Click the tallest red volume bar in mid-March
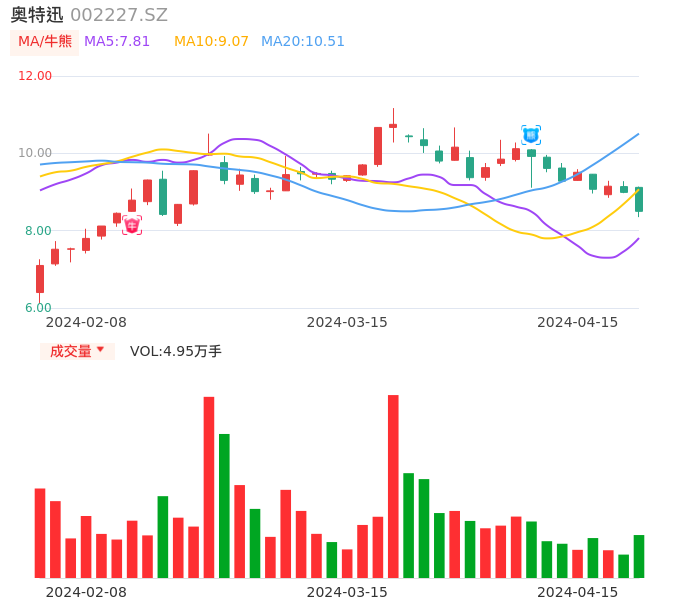The width and height of the screenshot is (686, 606). coord(393,486)
